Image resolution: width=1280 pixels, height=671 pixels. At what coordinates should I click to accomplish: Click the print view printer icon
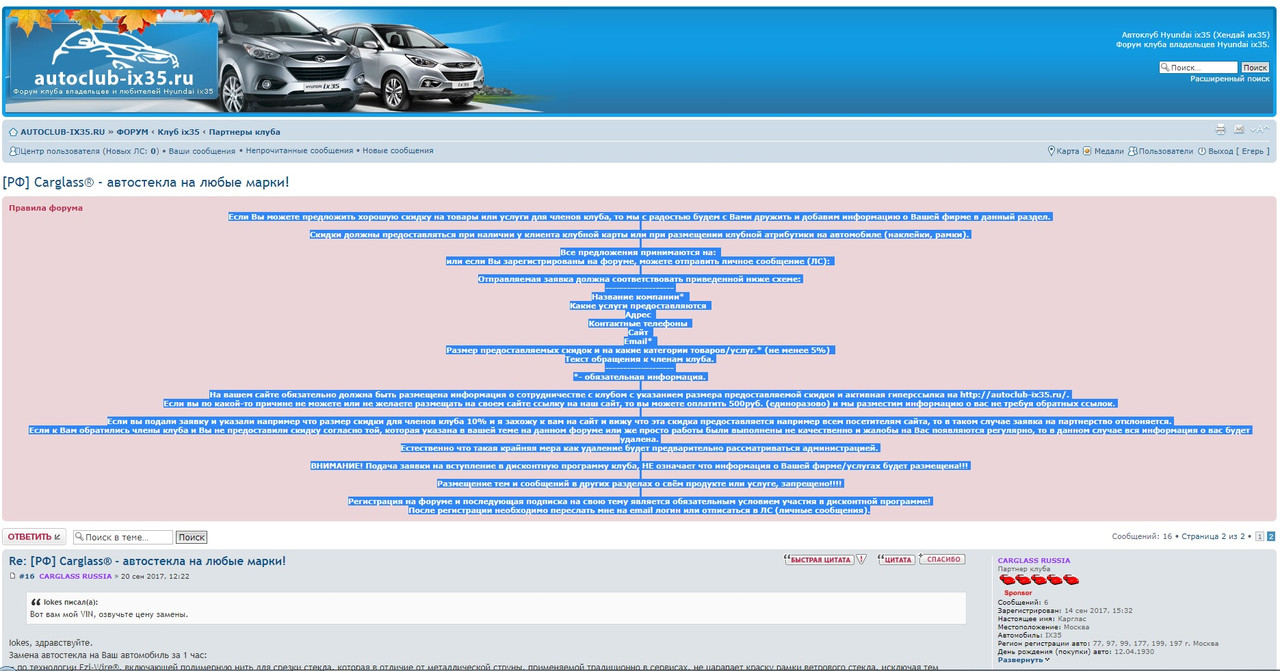click(1220, 130)
